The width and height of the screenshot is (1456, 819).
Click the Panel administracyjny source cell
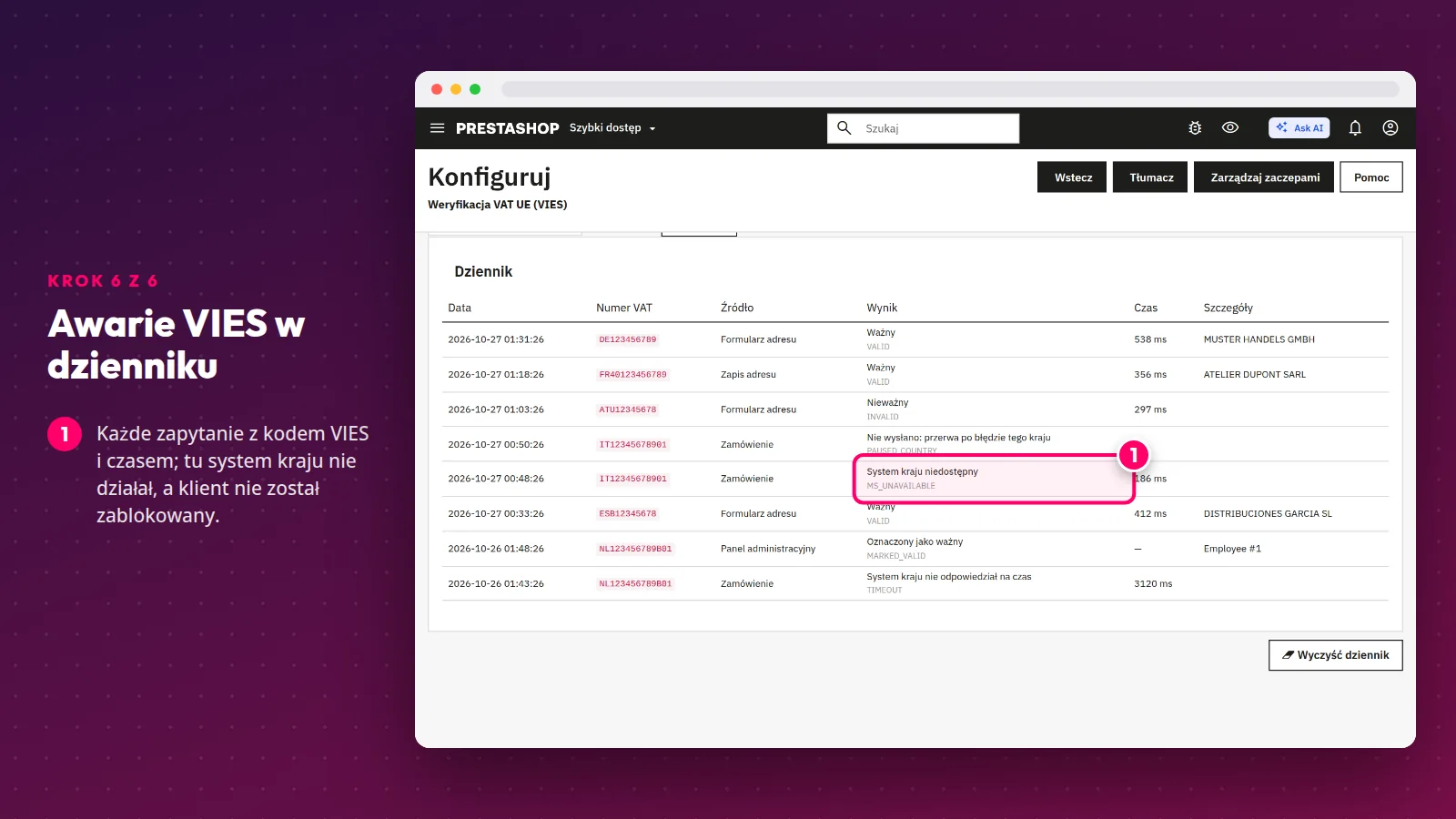coord(768,549)
